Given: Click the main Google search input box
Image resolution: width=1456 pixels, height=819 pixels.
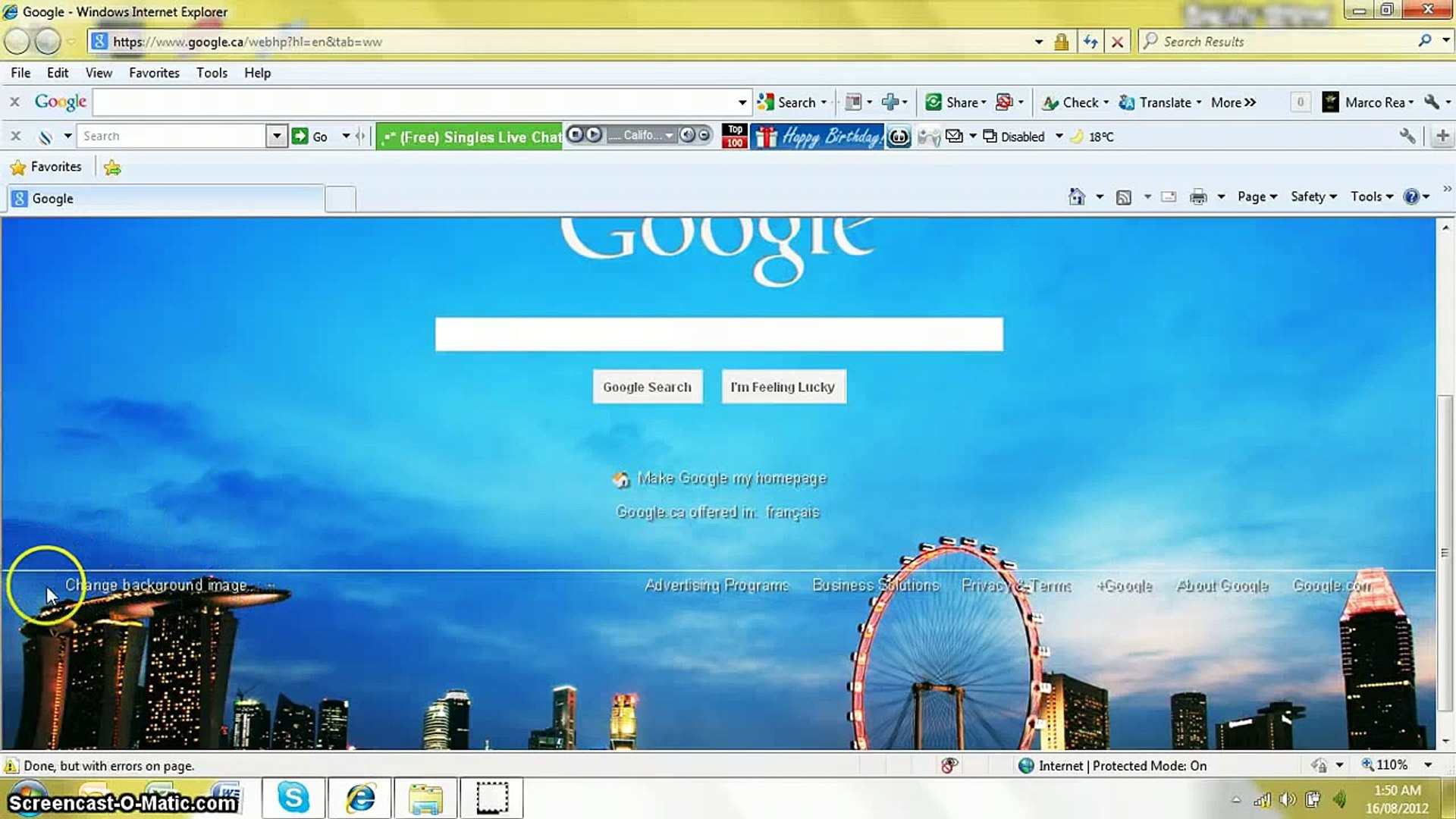Looking at the screenshot, I should tap(719, 334).
